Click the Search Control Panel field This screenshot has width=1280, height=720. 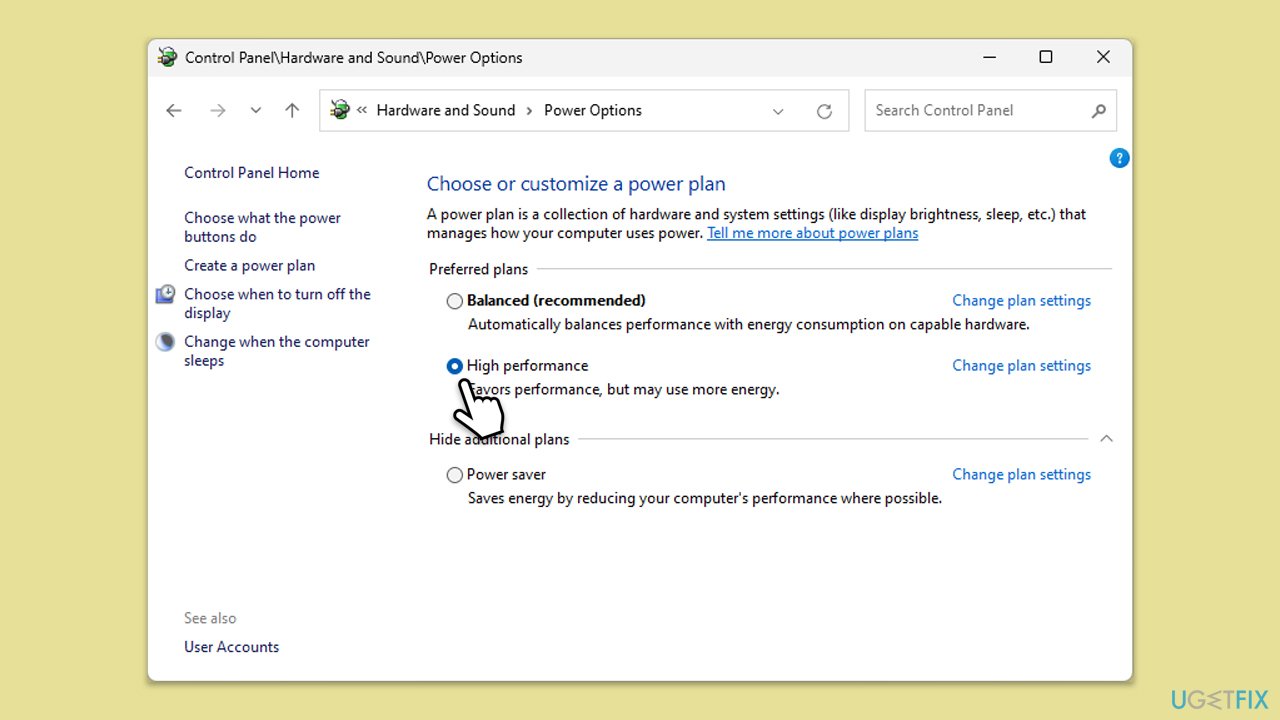(x=990, y=110)
